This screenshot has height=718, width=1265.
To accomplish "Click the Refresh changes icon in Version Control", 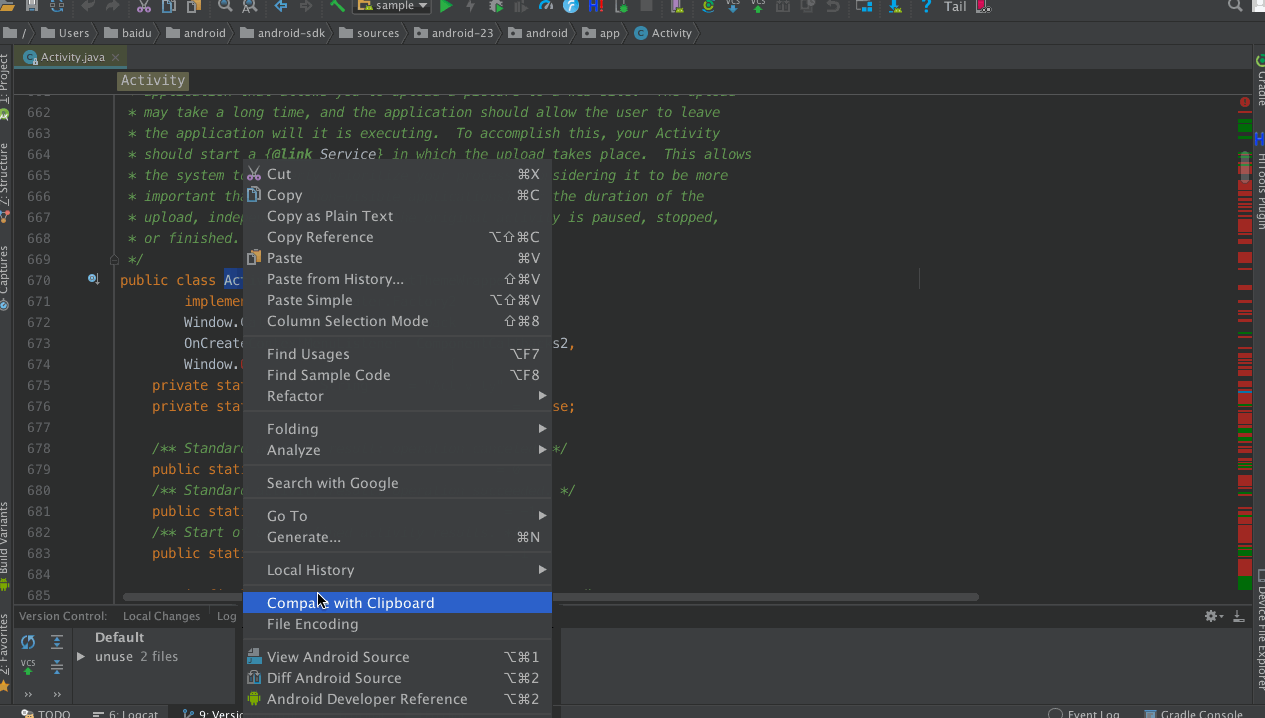I will click(28, 642).
